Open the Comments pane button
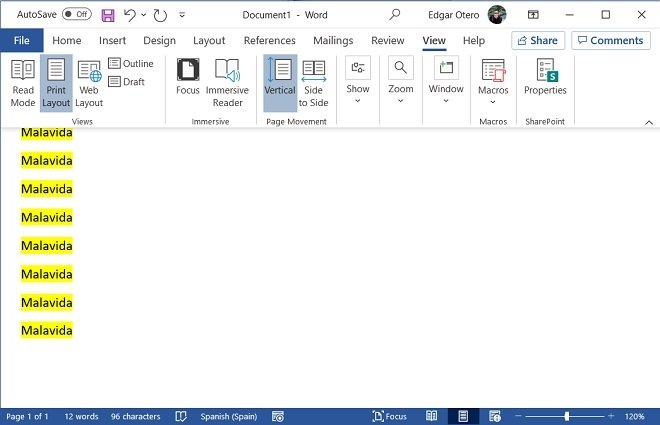 (x=611, y=40)
